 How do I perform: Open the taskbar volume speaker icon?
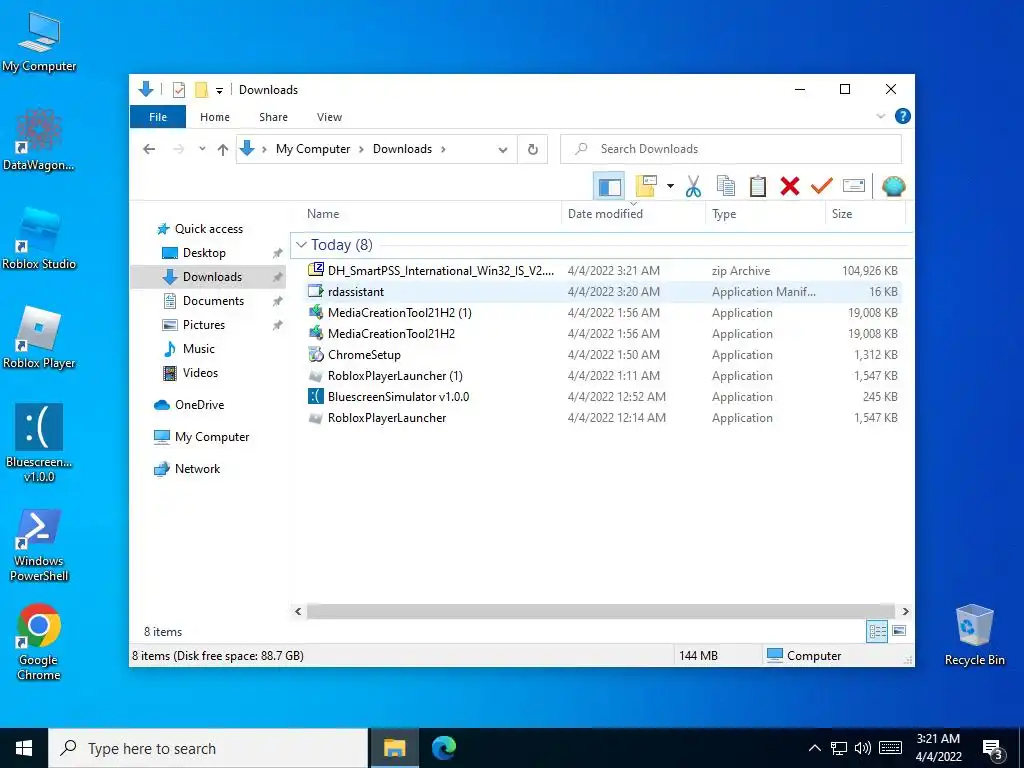point(863,748)
